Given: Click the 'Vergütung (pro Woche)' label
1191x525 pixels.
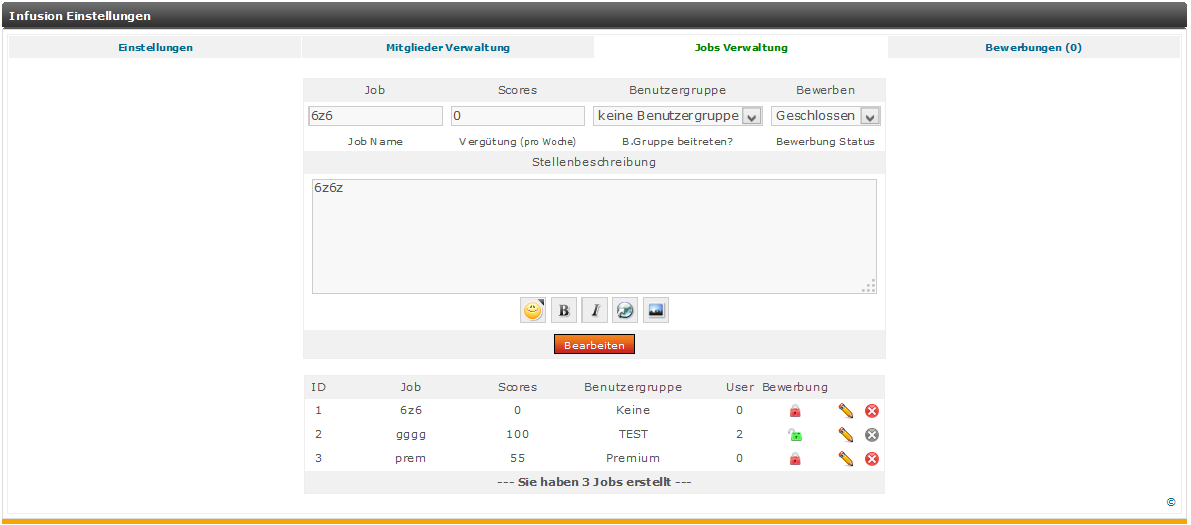Looking at the screenshot, I should pos(517,142).
